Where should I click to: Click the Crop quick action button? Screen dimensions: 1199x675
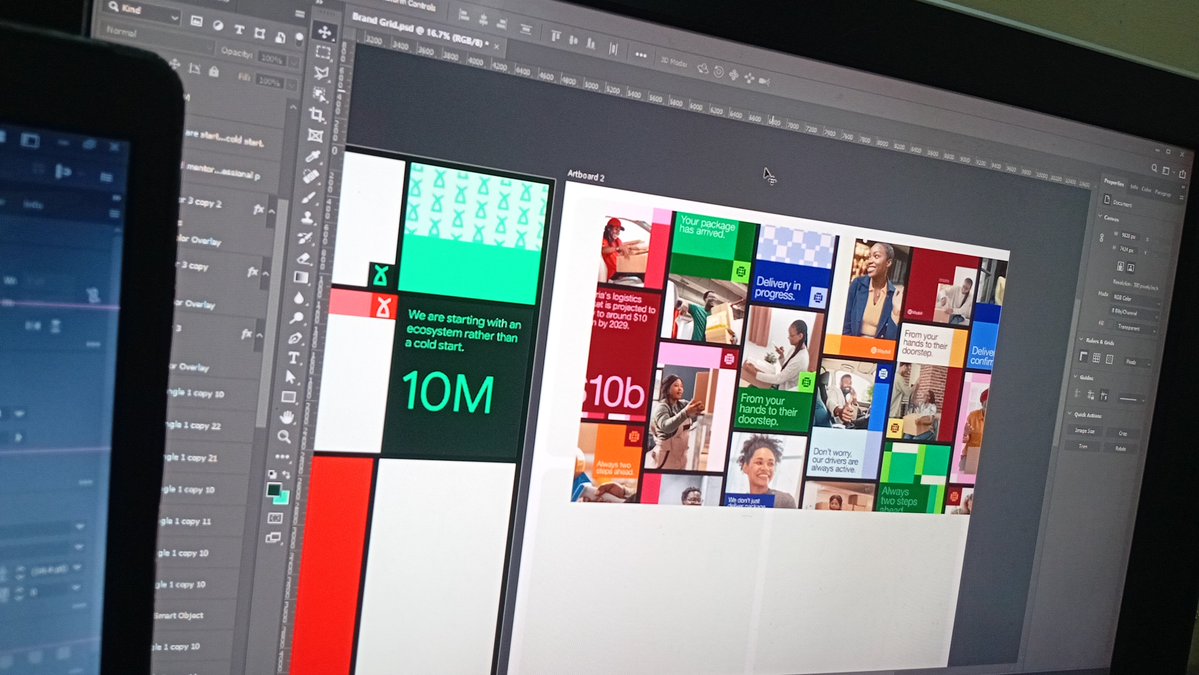click(x=1123, y=433)
